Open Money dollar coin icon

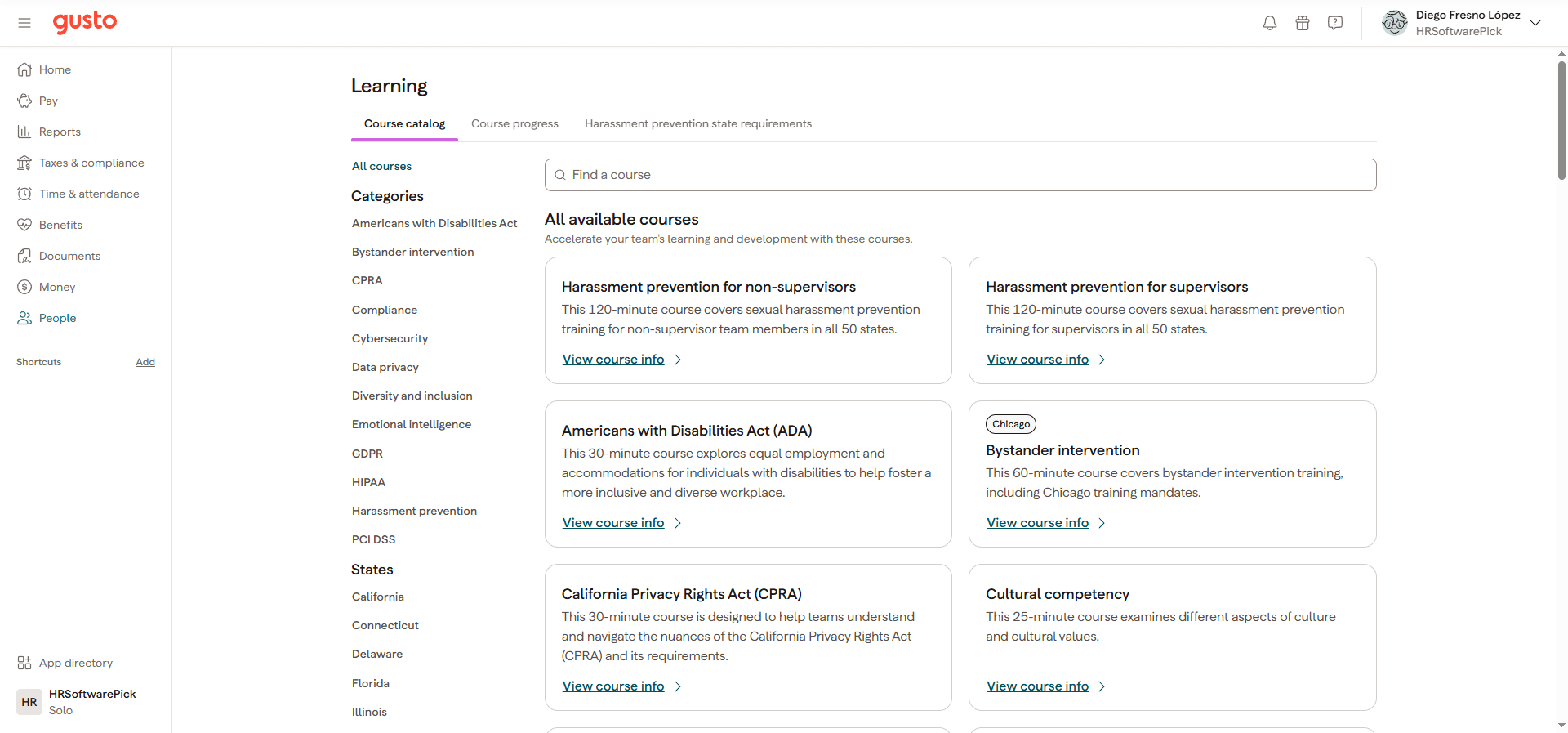point(24,287)
